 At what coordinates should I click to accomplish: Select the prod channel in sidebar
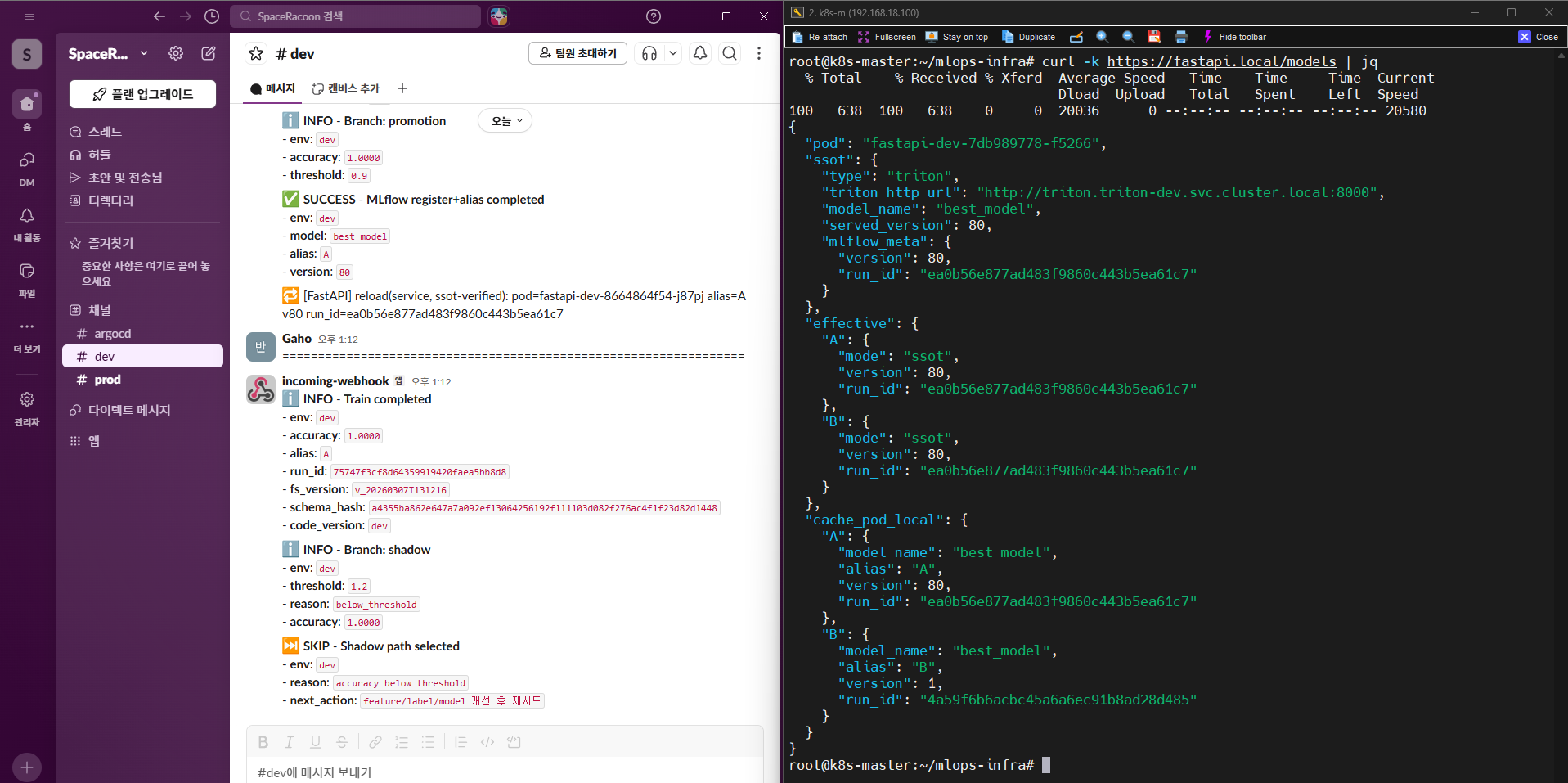(x=107, y=380)
